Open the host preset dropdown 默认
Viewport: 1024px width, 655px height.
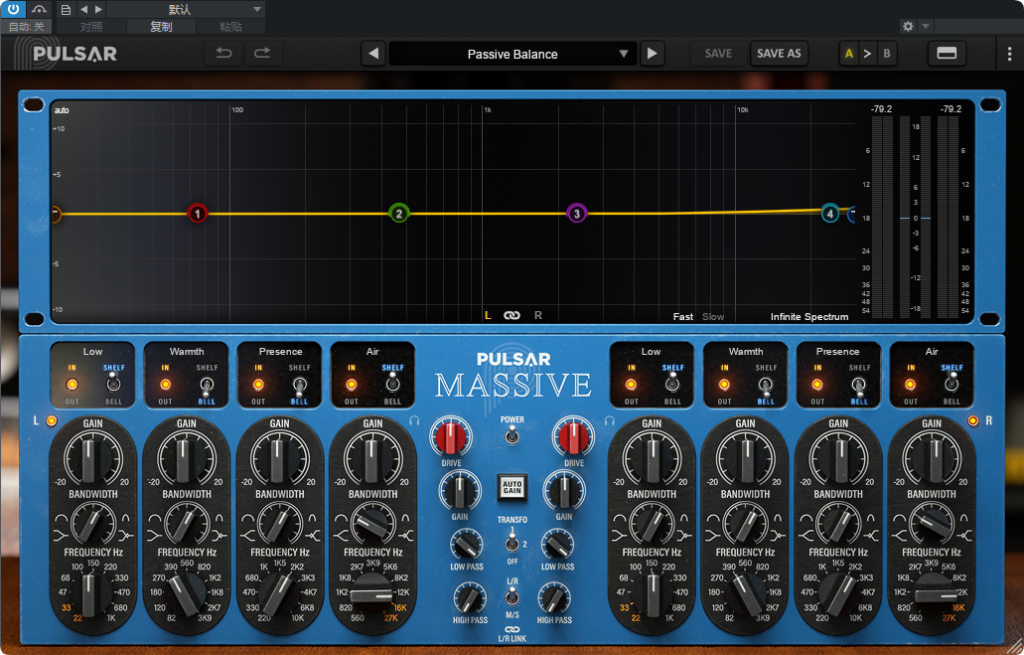click(185, 9)
